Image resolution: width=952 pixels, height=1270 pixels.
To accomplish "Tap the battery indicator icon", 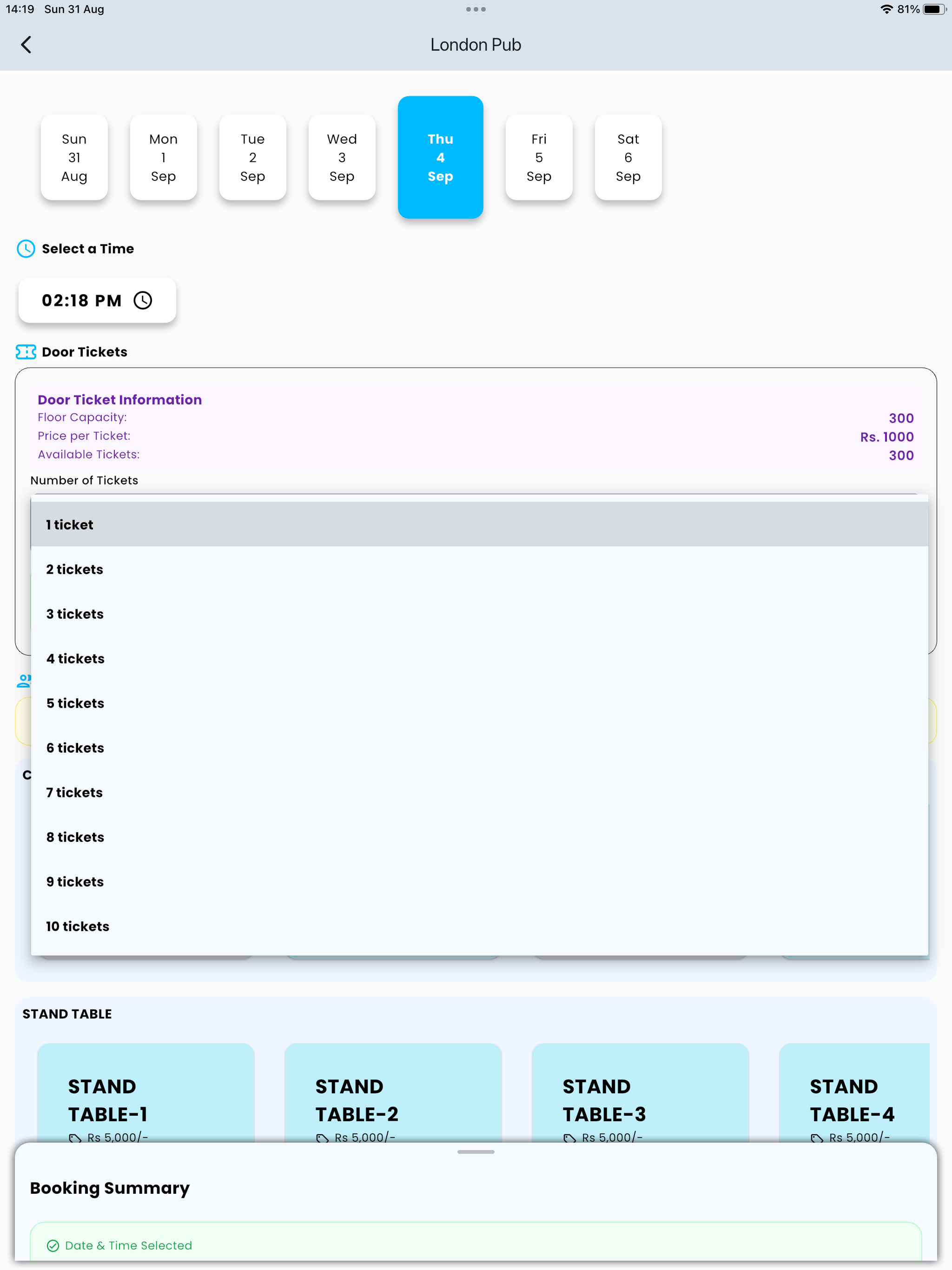I will (x=934, y=9).
